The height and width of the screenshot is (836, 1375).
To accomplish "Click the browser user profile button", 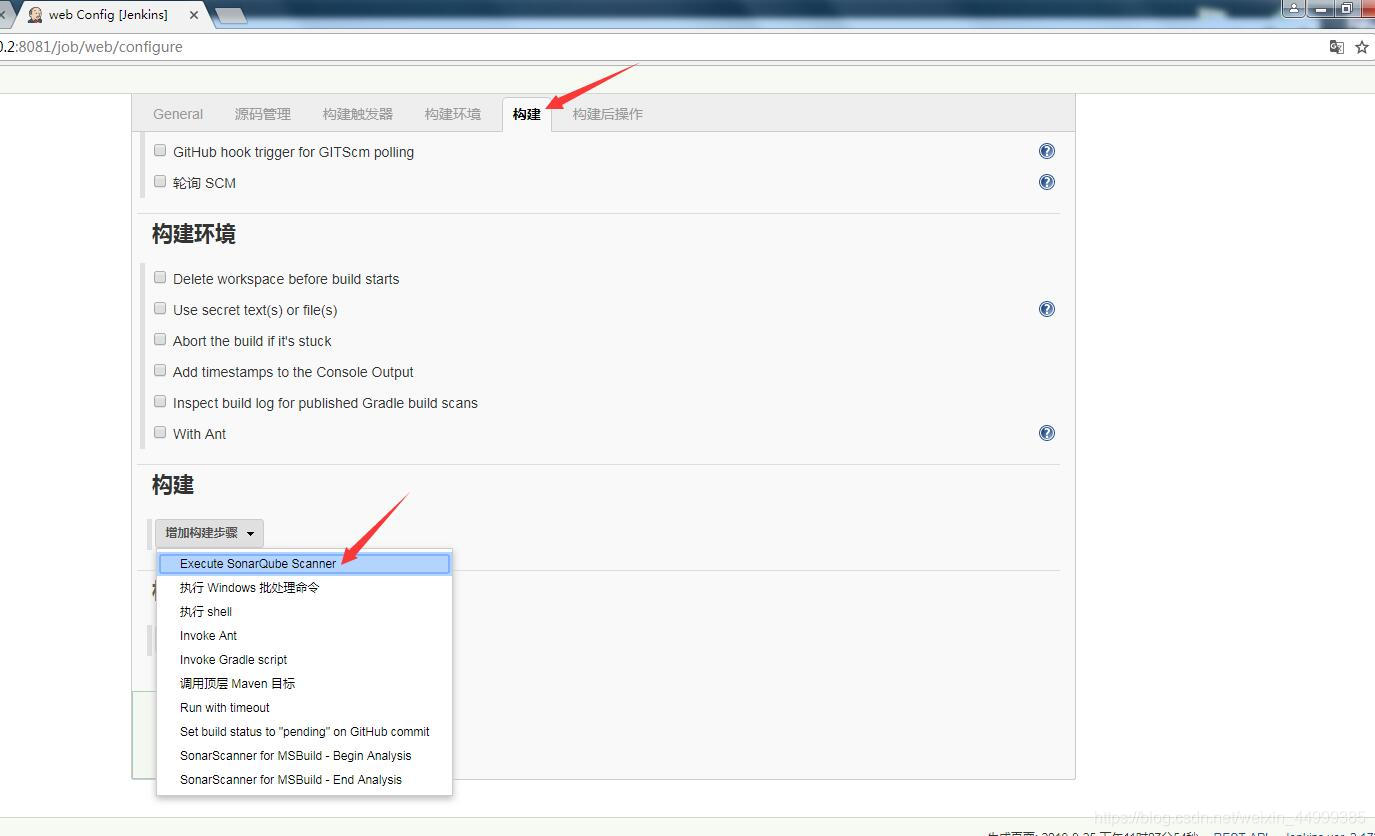I will [1294, 9].
